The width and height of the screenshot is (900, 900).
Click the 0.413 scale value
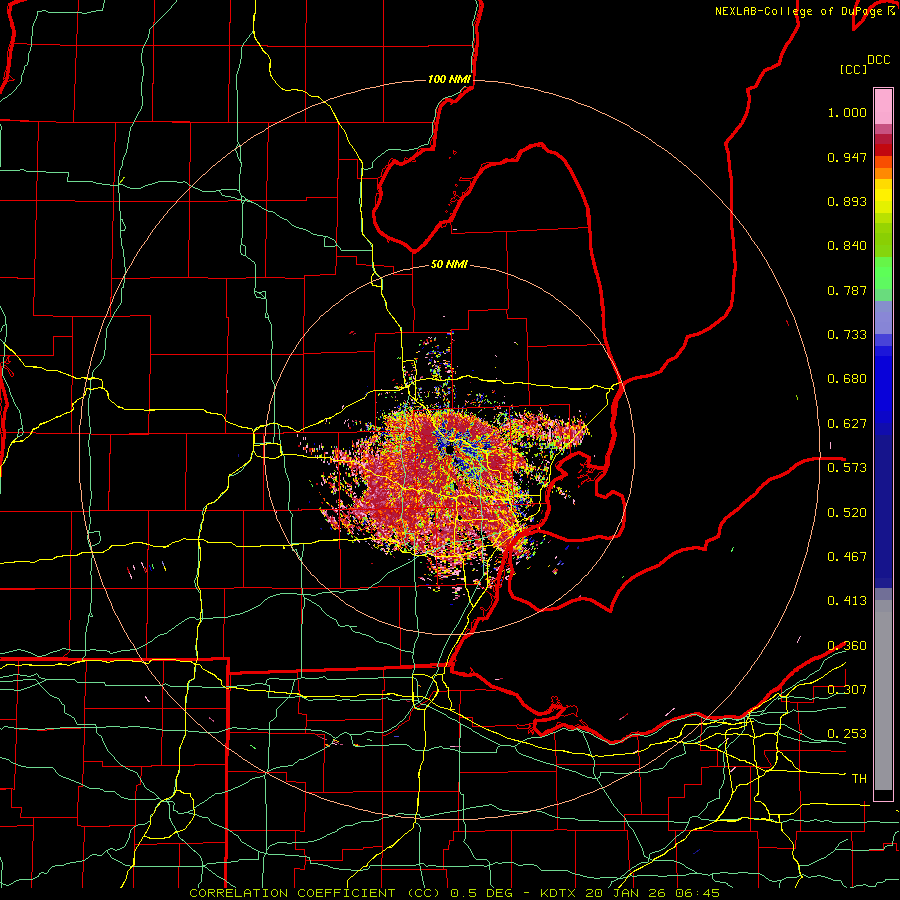(847, 601)
